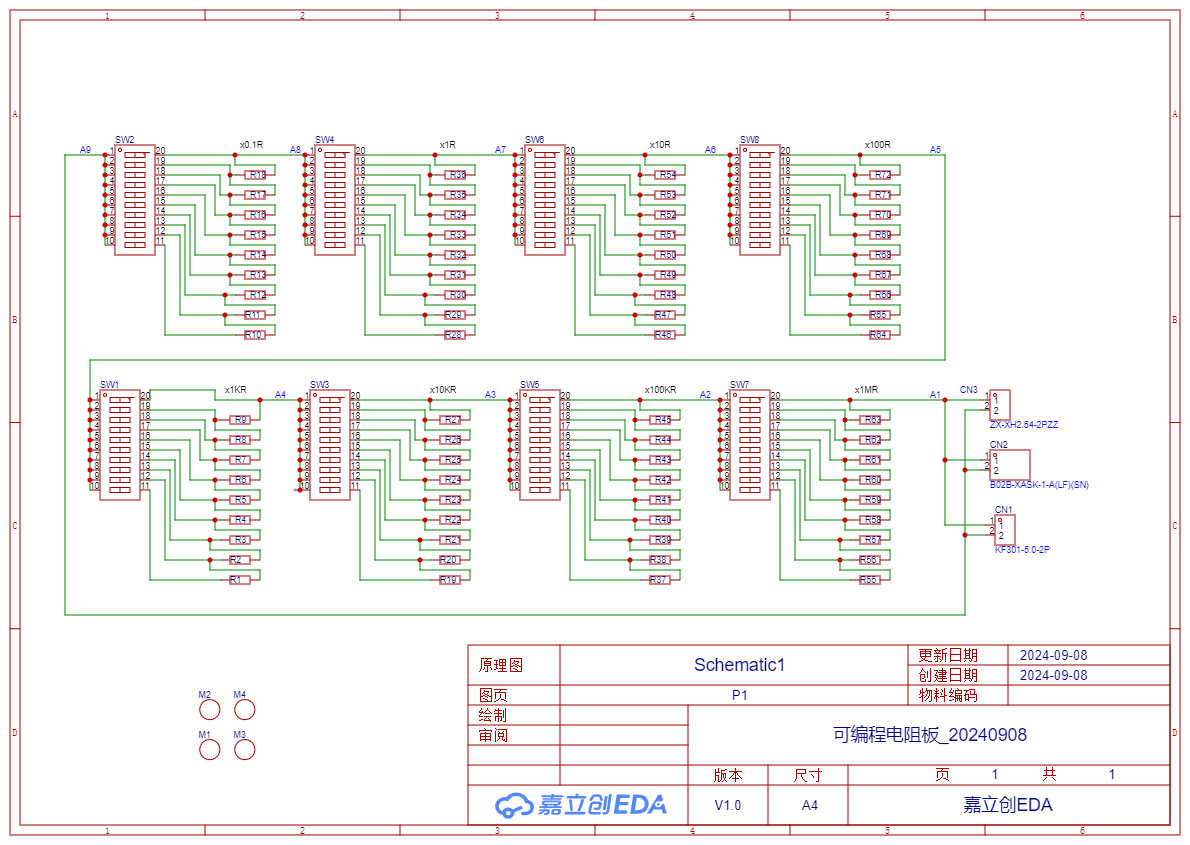Click net label A2
Image resolution: width=1190 pixels, height=845 pixels.
coord(705,395)
